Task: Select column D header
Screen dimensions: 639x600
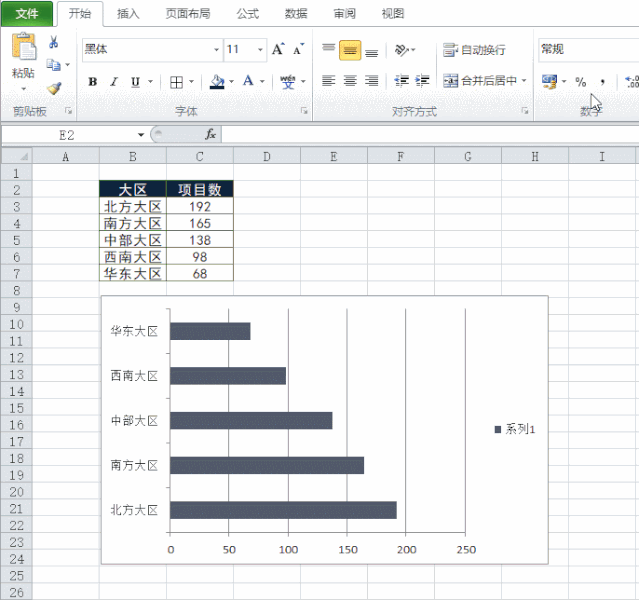Action: [267, 157]
